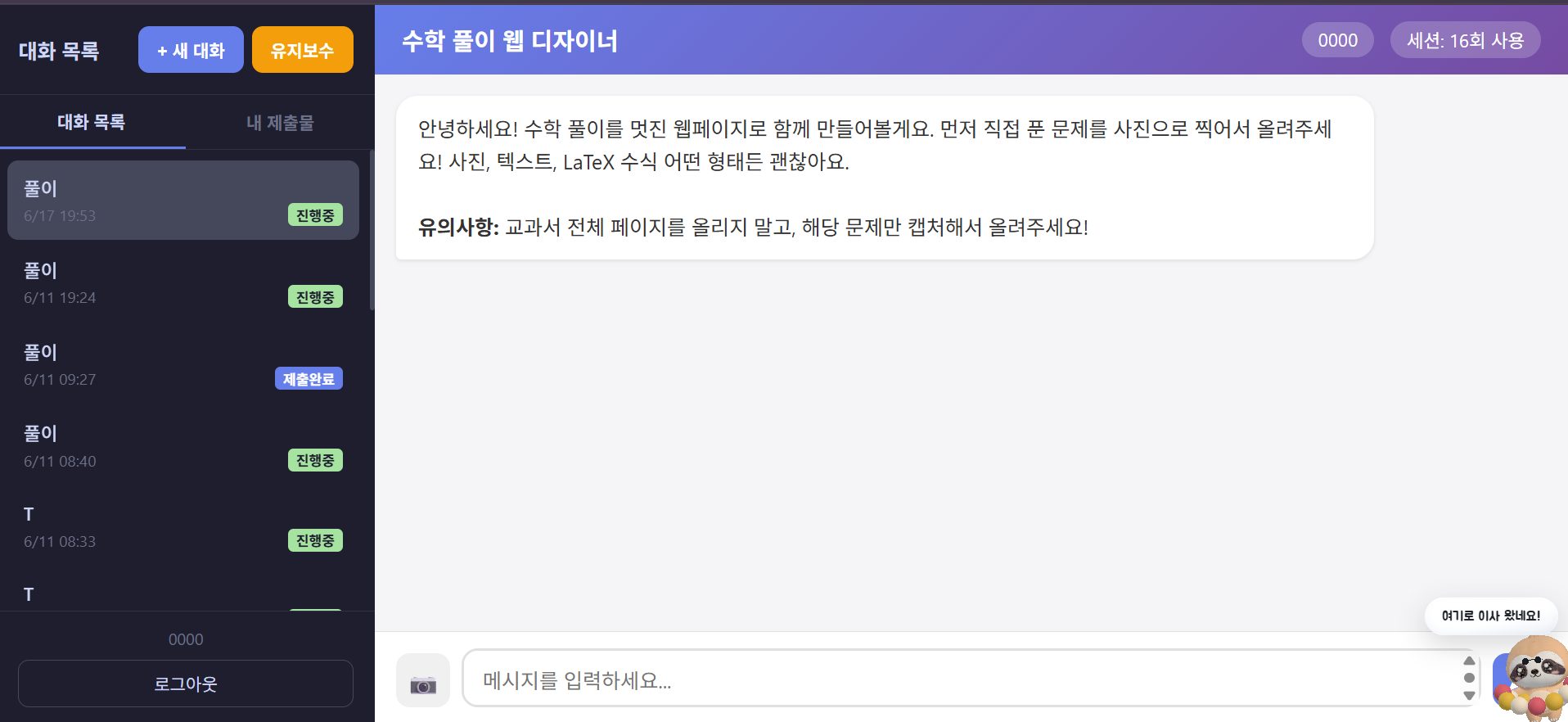Open the T conversation from 6/11 08:33
Screen dimensions: 1568x722
(x=183, y=526)
